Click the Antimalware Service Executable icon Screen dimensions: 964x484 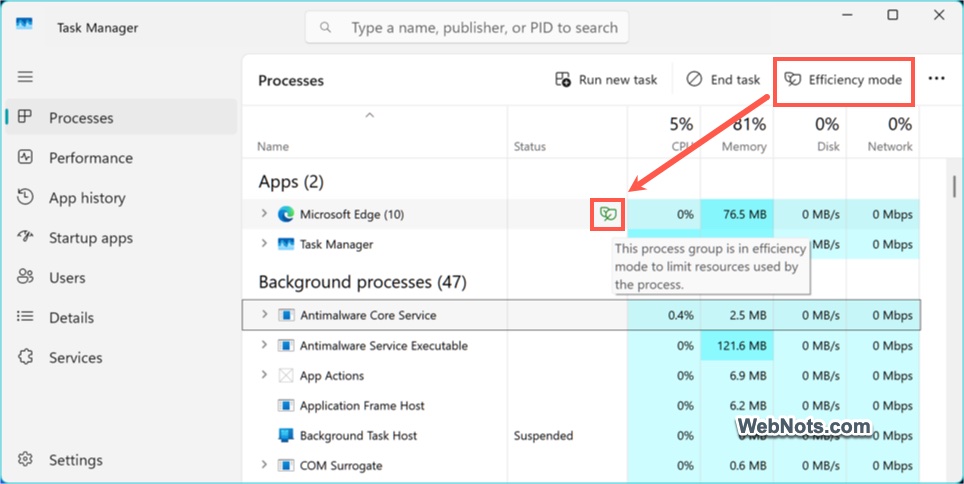click(x=286, y=346)
